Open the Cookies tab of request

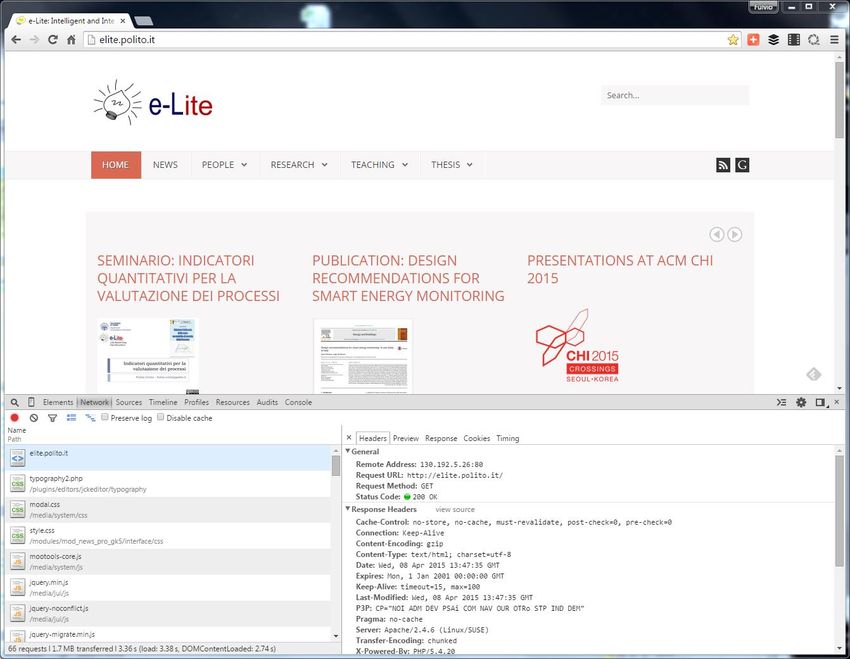point(476,438)
